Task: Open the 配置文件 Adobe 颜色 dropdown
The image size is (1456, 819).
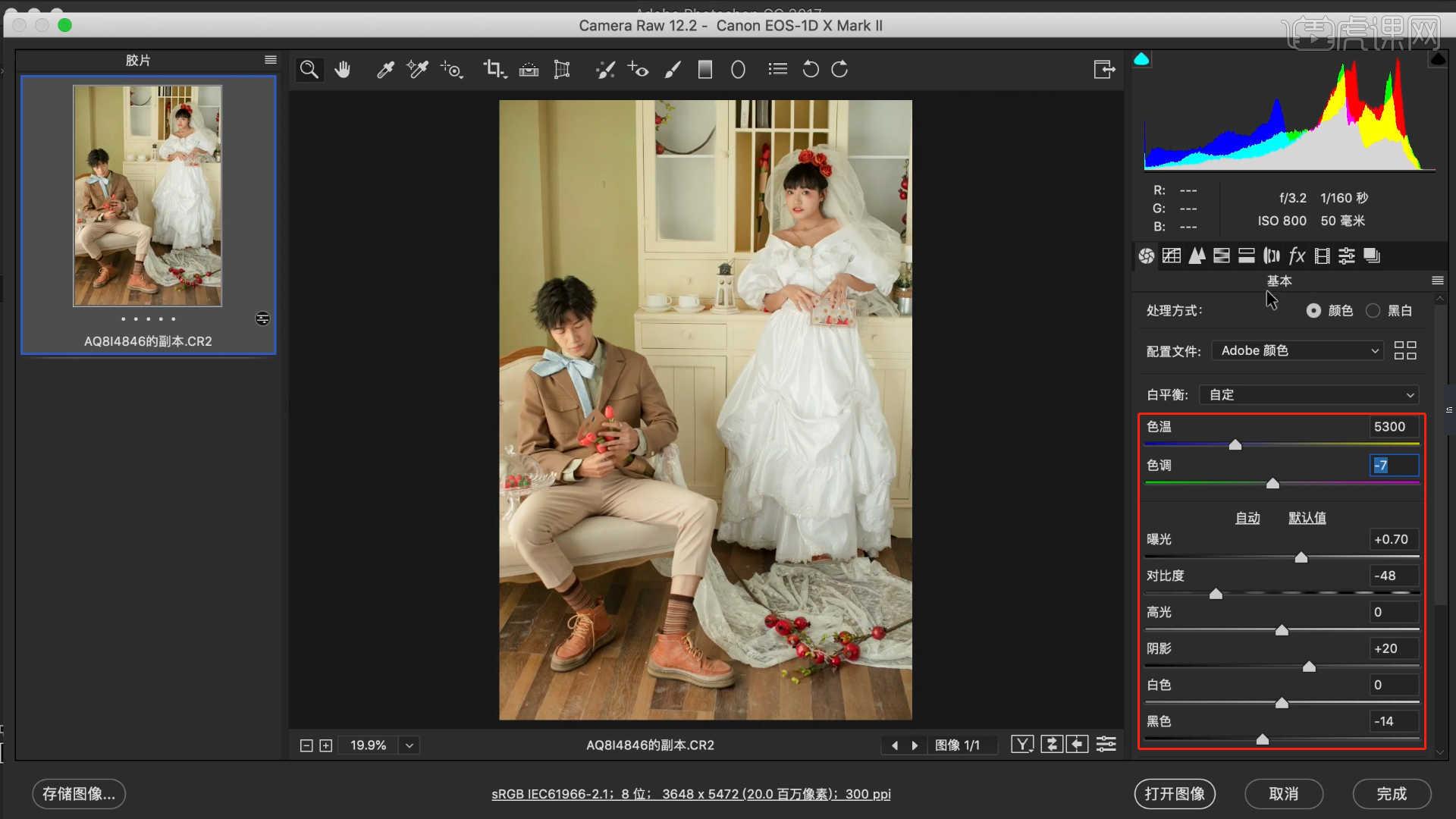Action: [x=1298, y=351]
